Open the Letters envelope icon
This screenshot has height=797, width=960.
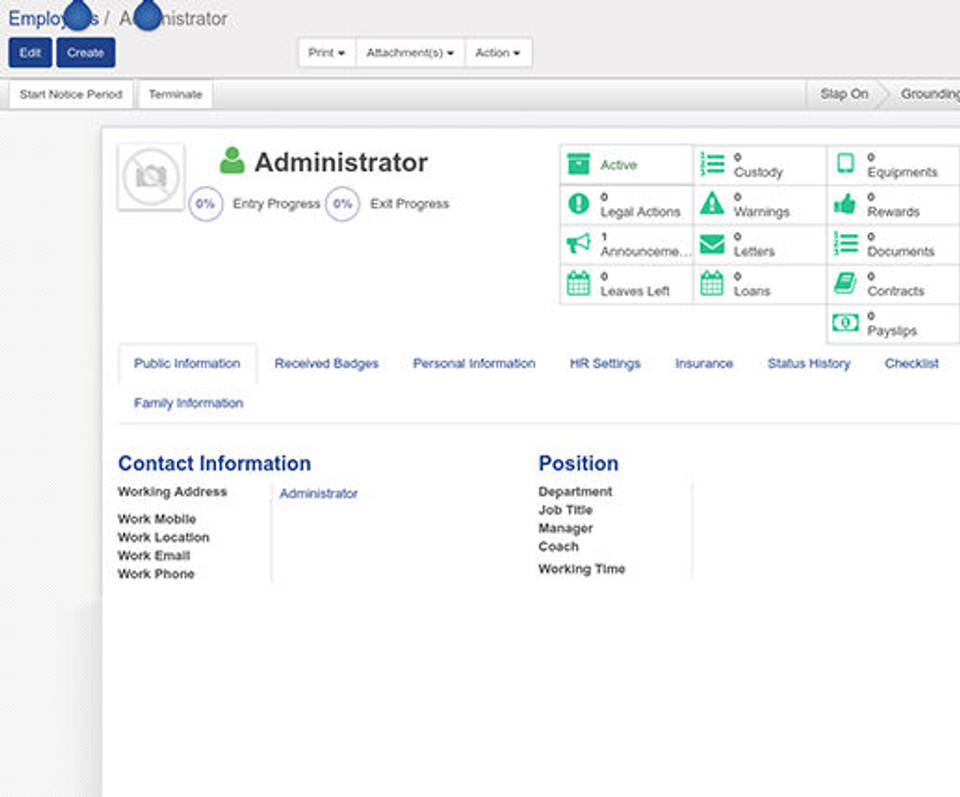[x=712, y=244]
